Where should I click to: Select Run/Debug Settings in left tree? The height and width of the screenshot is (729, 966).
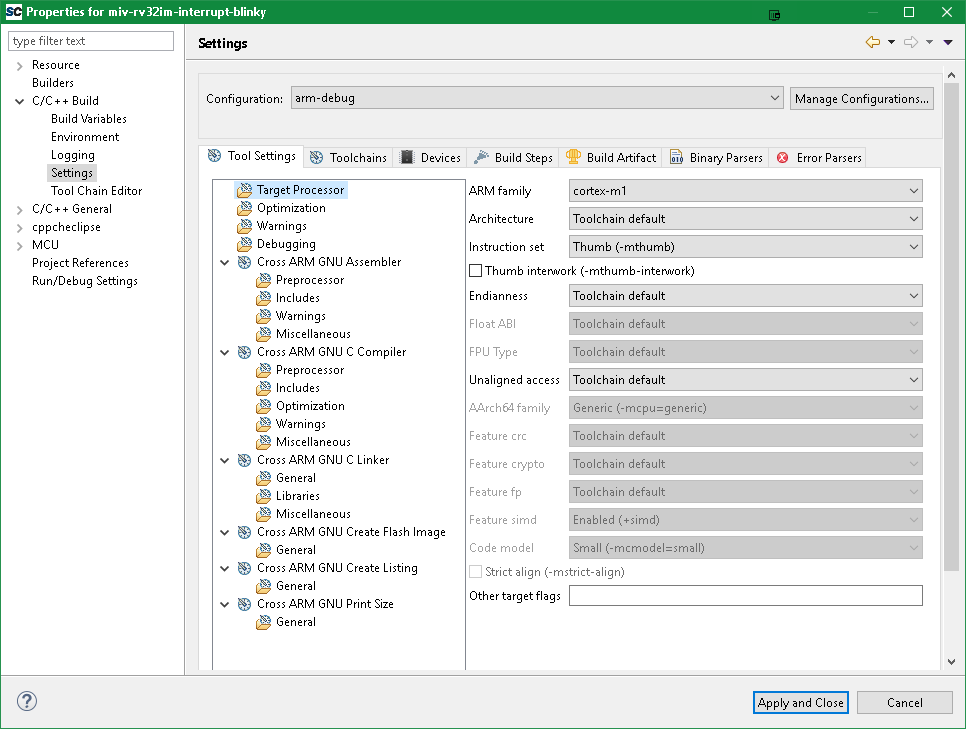tap(85, 280)
